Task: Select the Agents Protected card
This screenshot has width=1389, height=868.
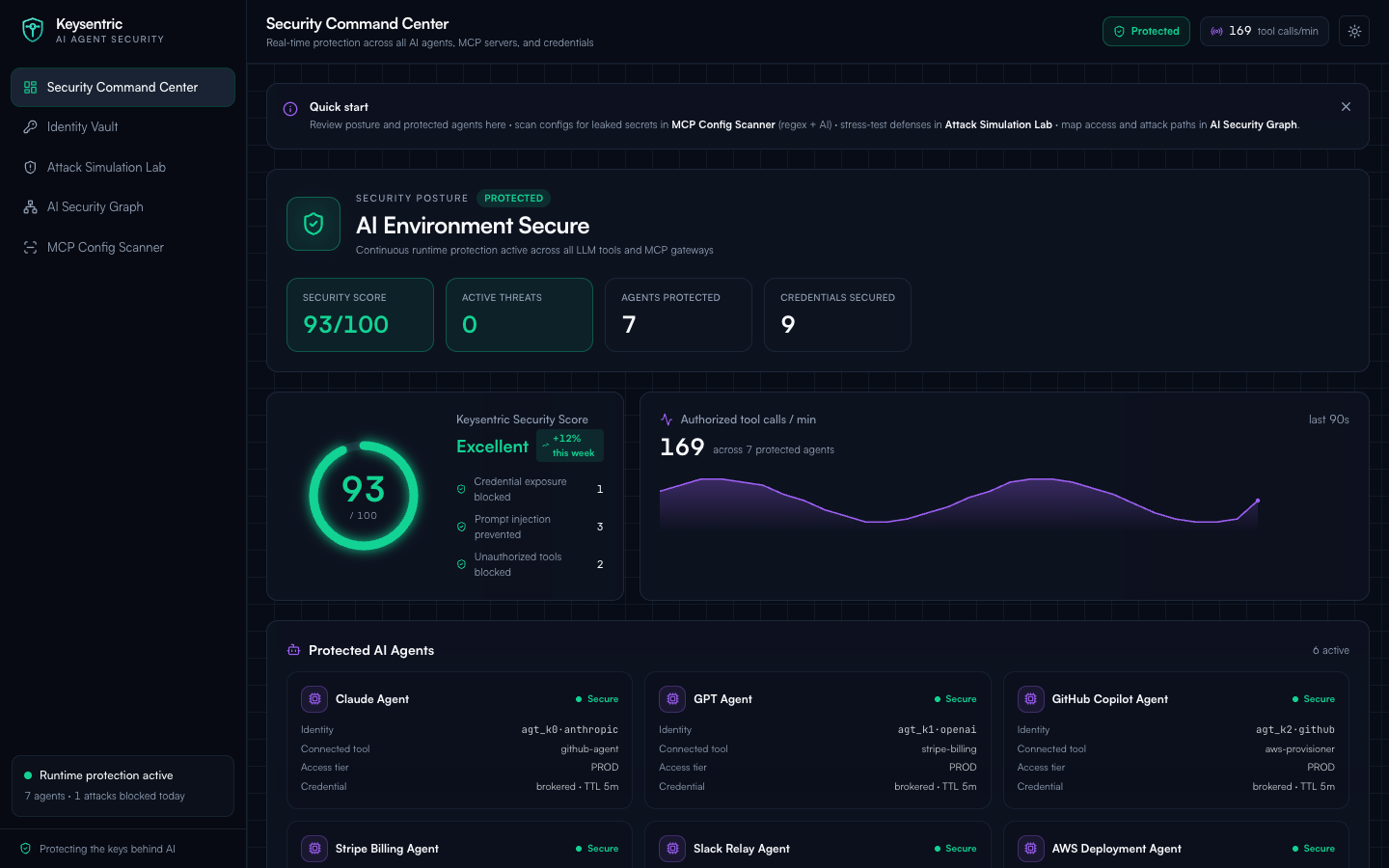Action: (x=678, y=314)
